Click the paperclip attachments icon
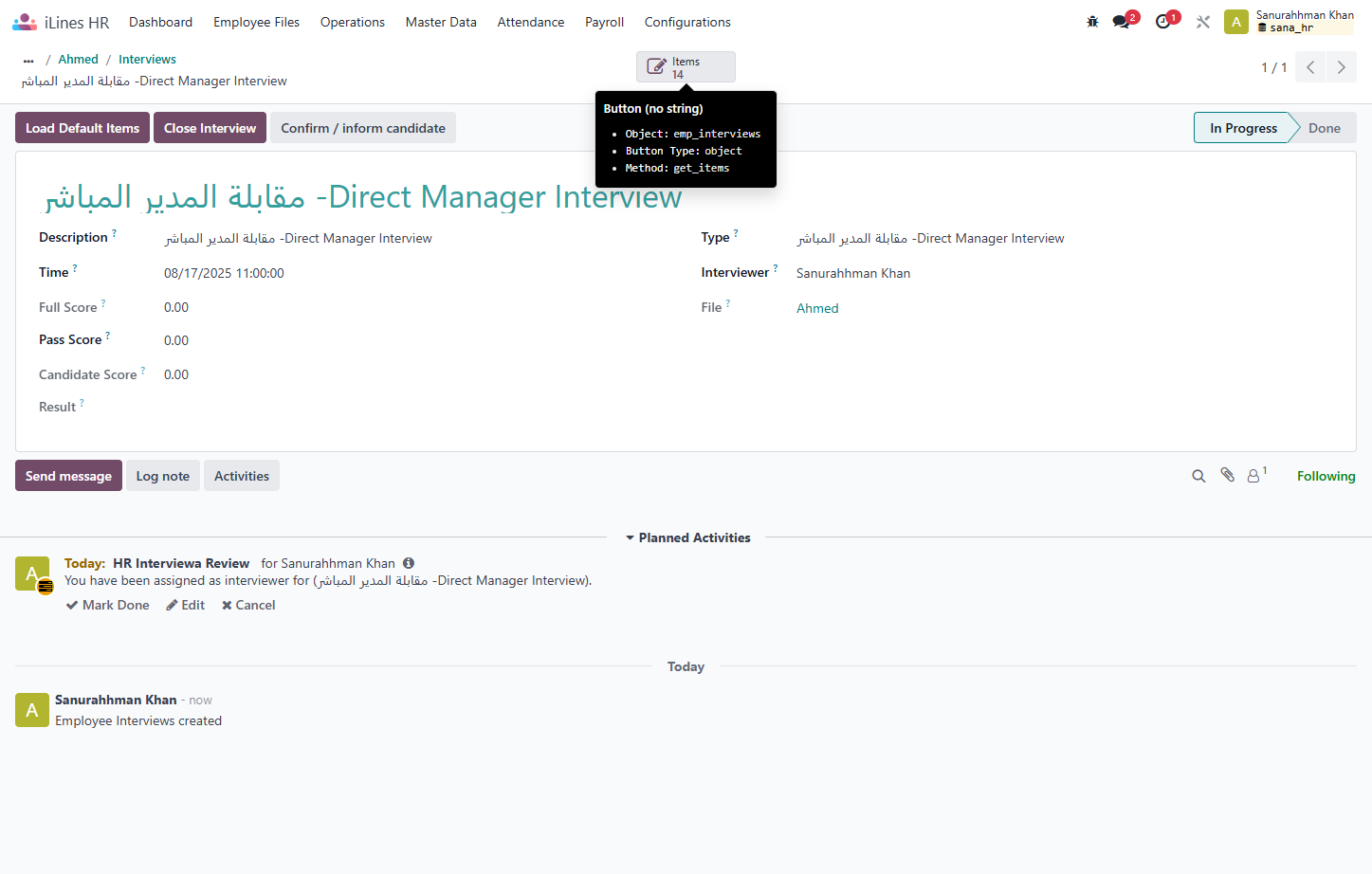Image resolution: width=1372 pixels, height=874 pixels. (1227, 475)
